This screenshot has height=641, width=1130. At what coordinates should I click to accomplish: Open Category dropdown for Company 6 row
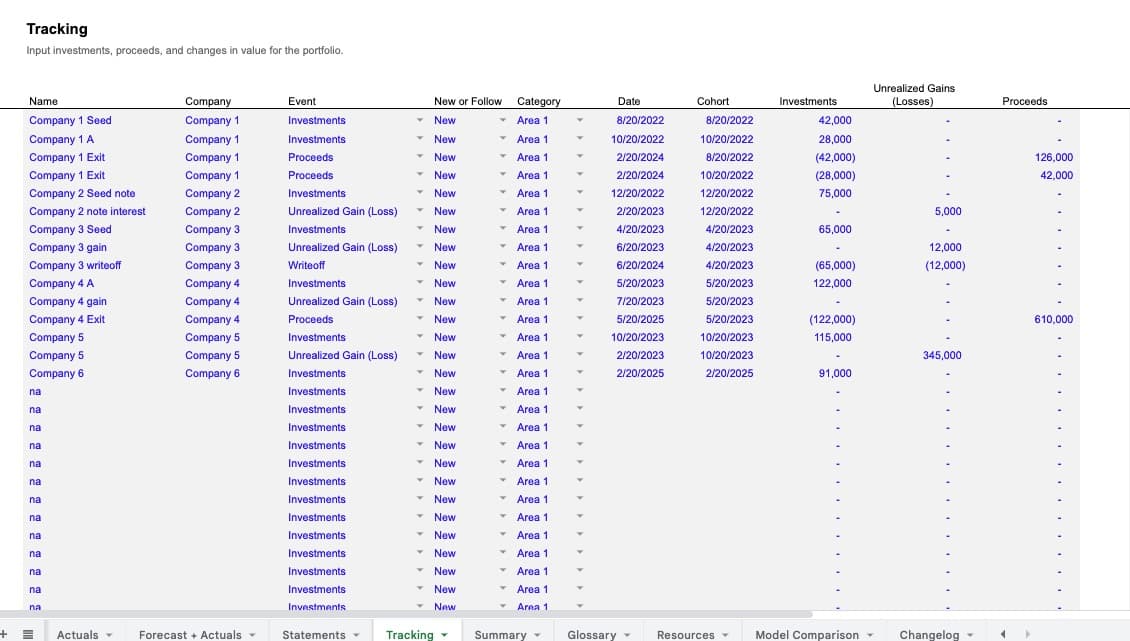pyautogui.click(x=579, y=373)
